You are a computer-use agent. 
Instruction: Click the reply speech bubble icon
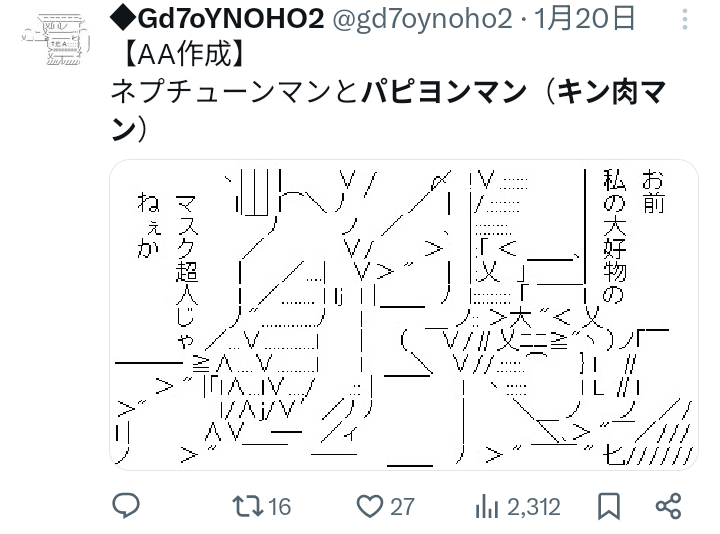126,506
